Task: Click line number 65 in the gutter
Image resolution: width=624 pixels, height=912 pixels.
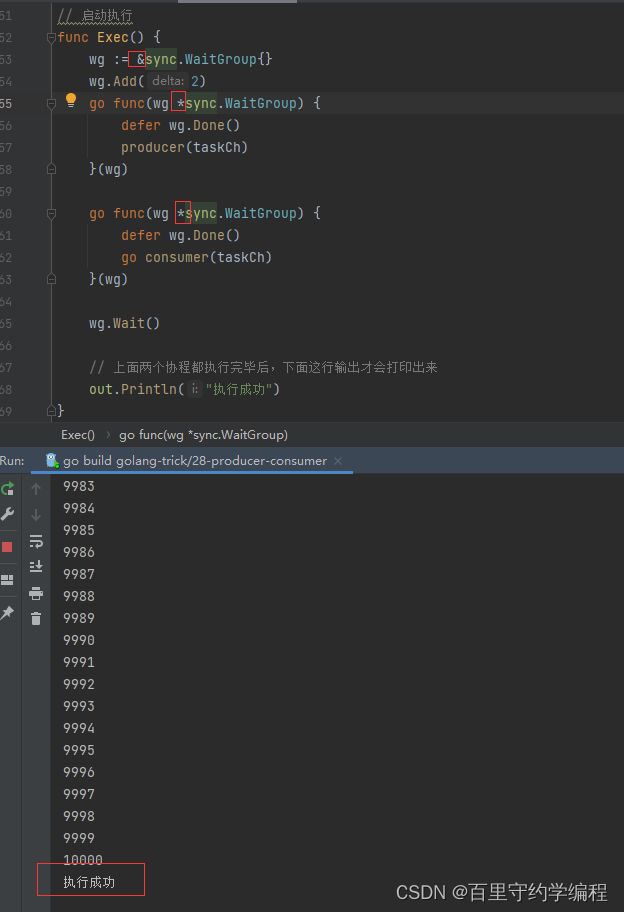Action: [x=6, y=323]
